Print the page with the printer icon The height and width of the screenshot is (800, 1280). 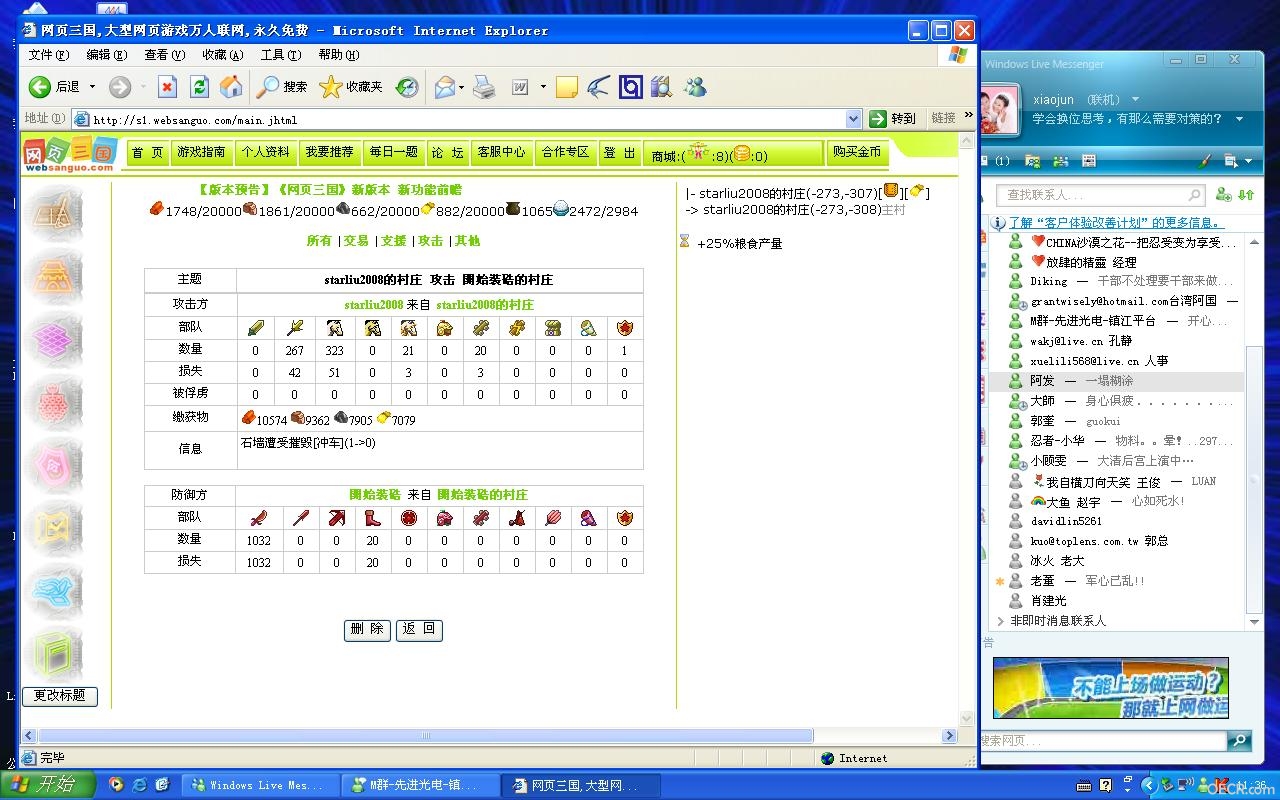click(484, 87)
